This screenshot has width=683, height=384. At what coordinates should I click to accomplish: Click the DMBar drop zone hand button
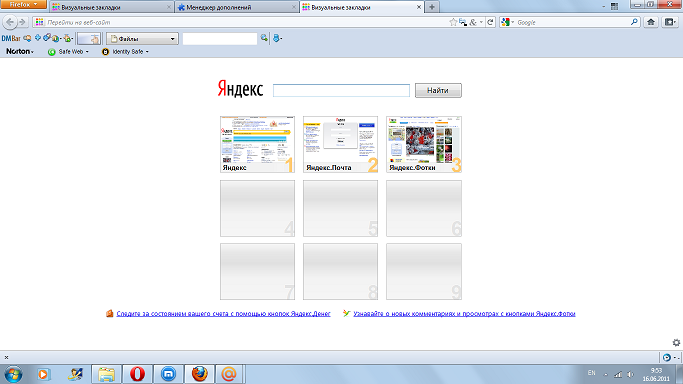[x=89, y=39]
